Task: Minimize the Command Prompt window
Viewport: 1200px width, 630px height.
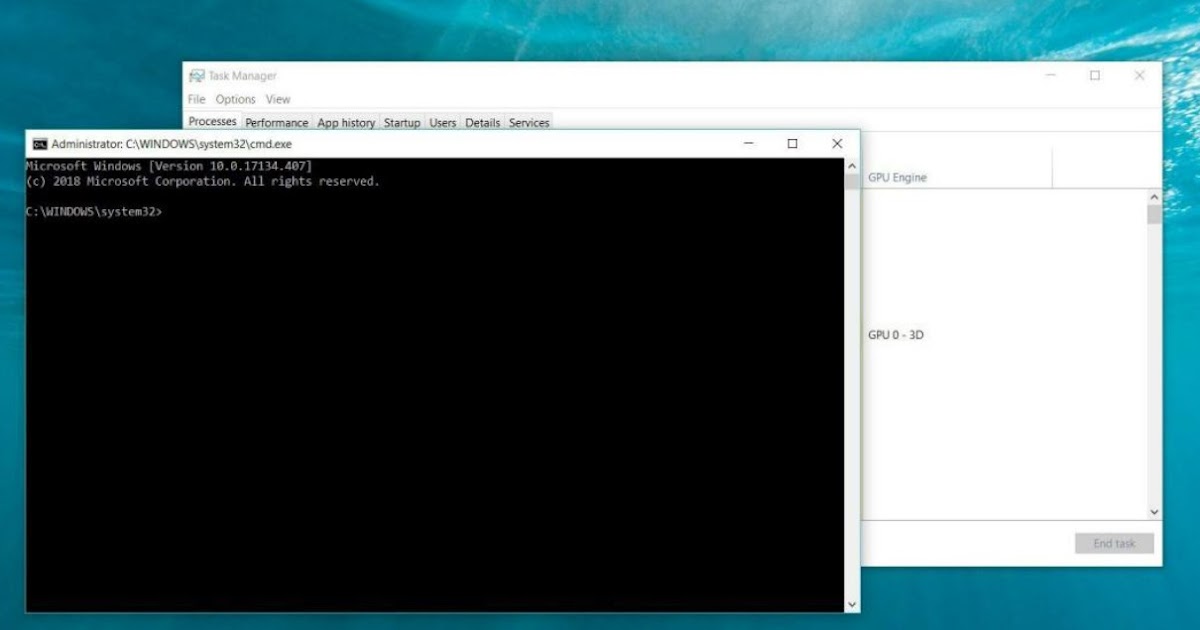Action: [x=748, y=144]
